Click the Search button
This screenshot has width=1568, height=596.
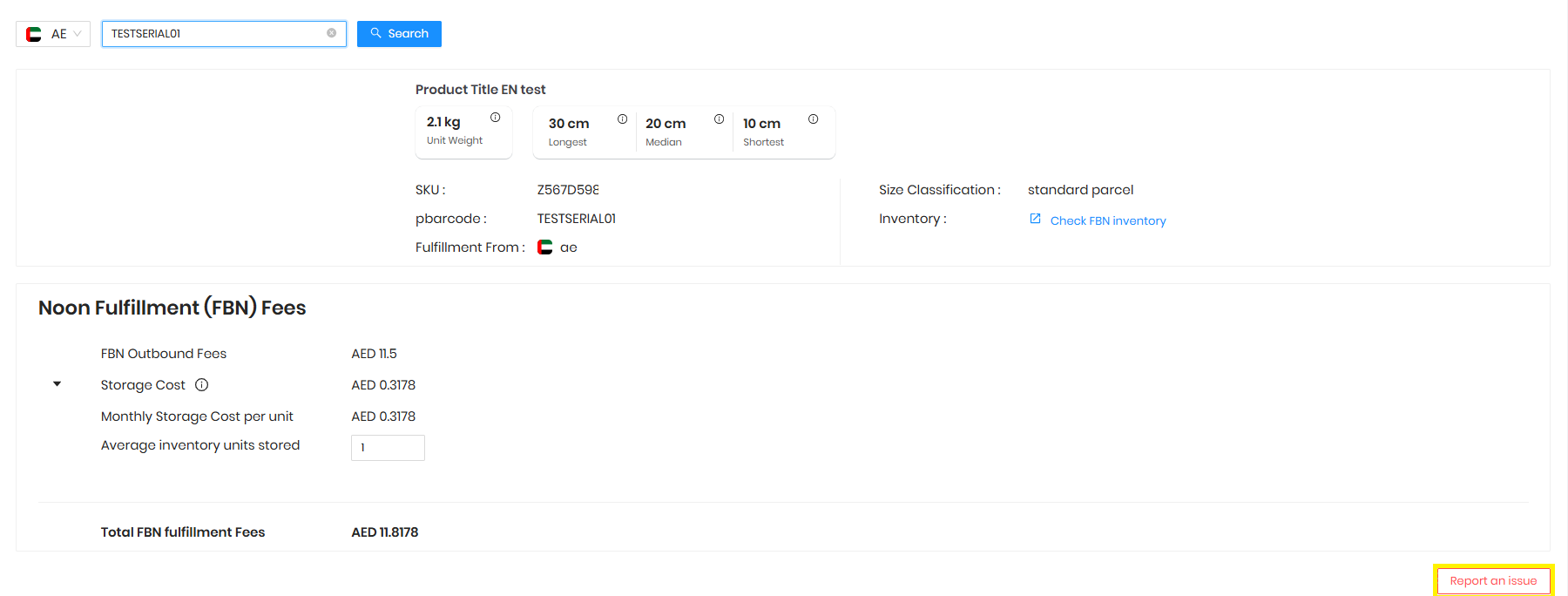pos(399,34)
